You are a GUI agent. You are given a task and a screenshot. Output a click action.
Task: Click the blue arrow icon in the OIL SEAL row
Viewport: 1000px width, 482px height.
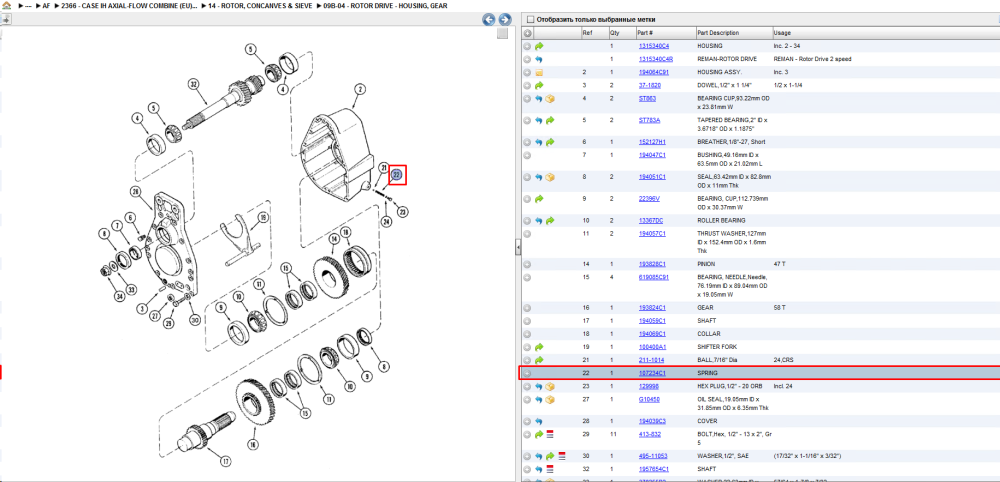[540, 400]
